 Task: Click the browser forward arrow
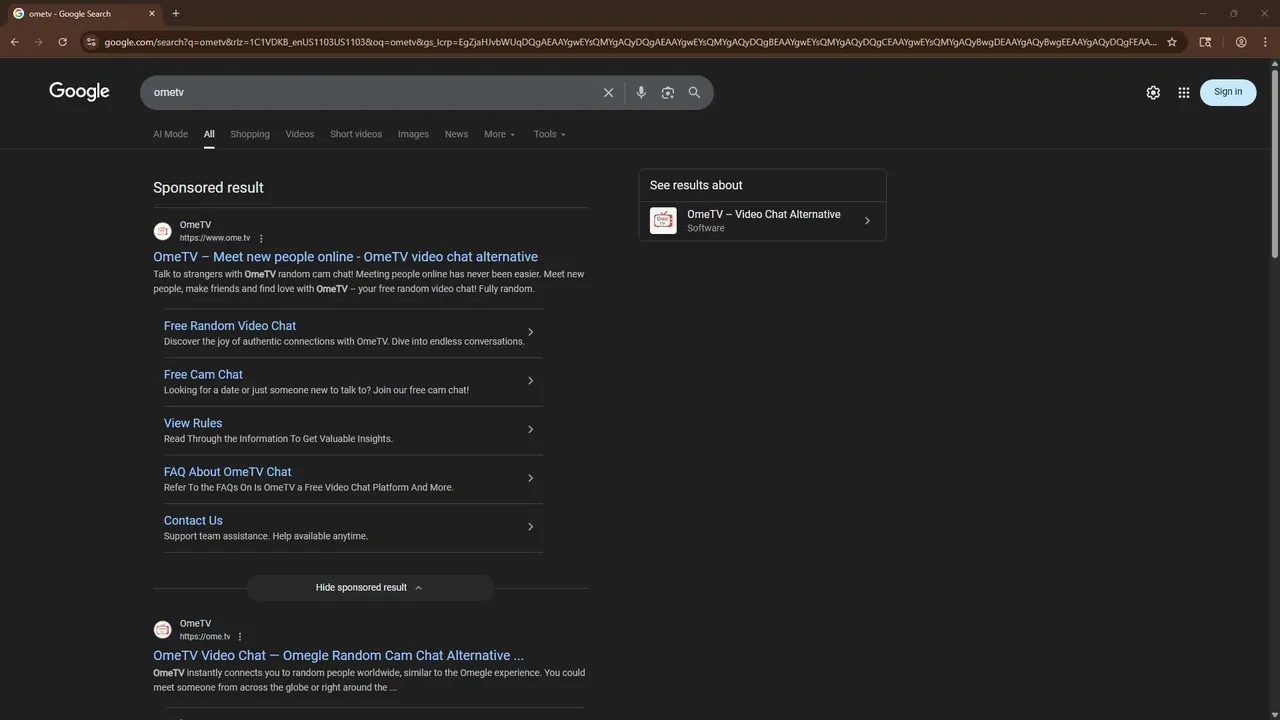39,42
